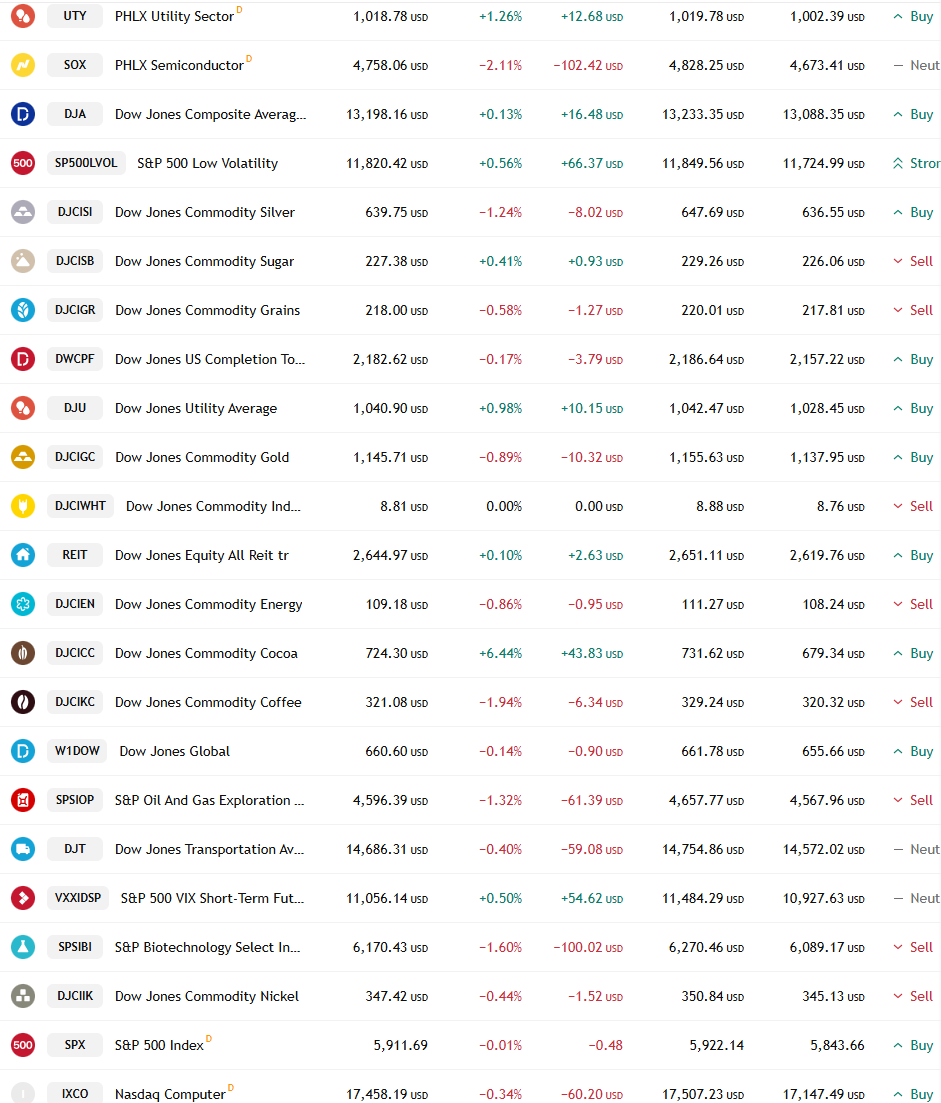Click the blue house icon for REIT
The width and height of the screenshot is (941, 1103).
click(23, 554)
